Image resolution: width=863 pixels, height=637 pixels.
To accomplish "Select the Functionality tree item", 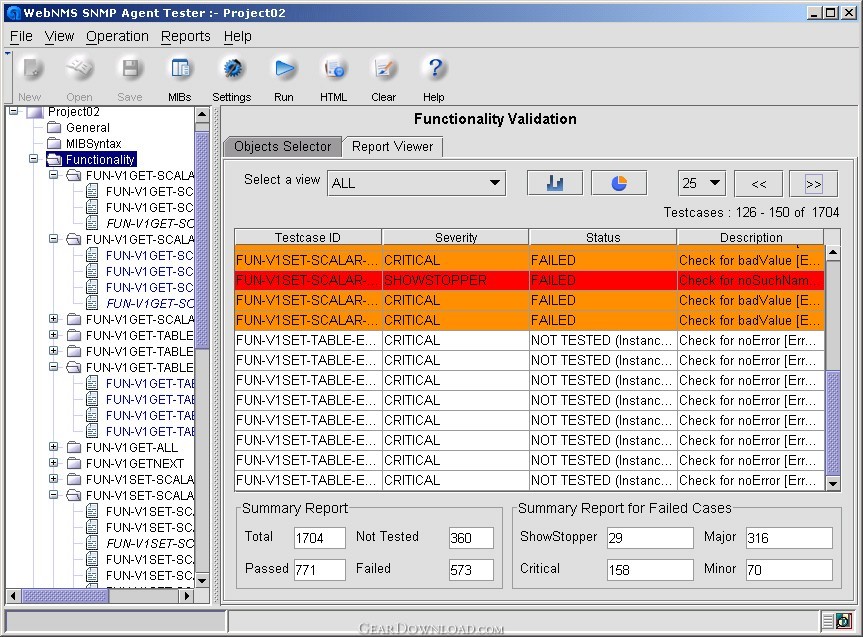I will point(100,160).
